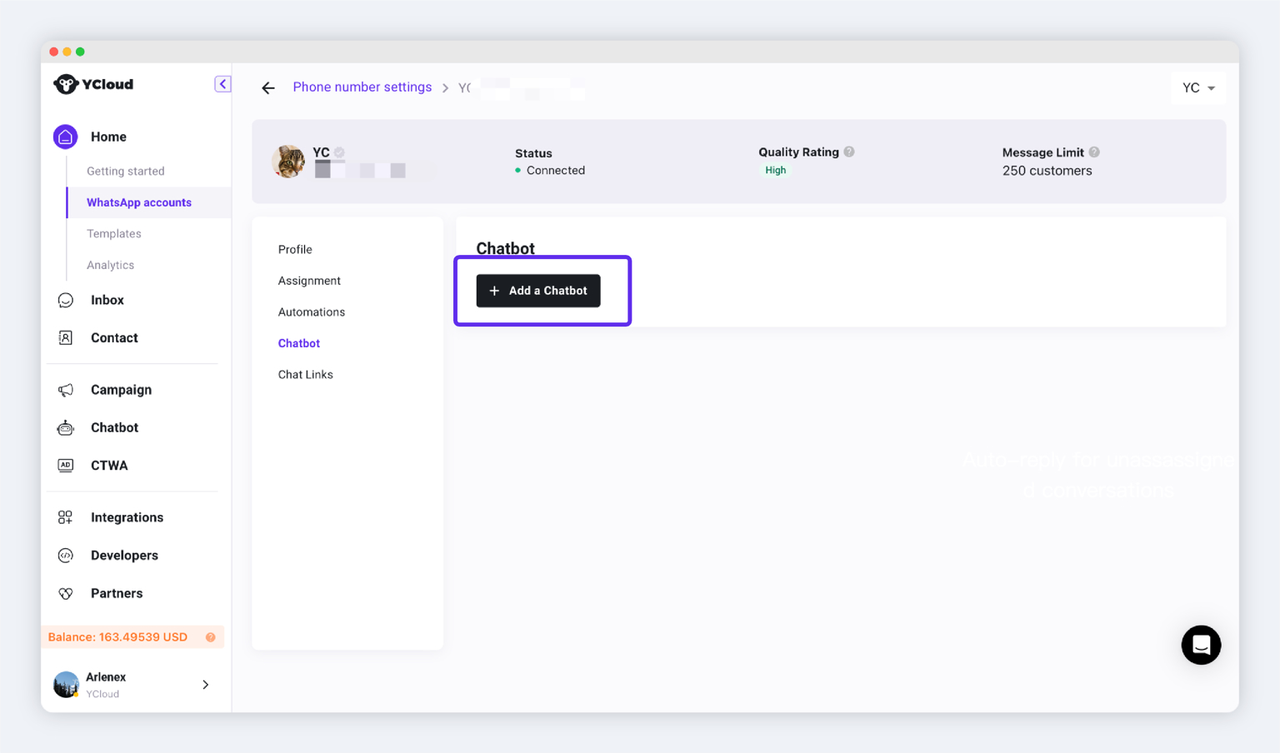This screenshot has height=753, width=1280.
Task: Switch to the Chat Links tab
Action: [x=305, y=374]
